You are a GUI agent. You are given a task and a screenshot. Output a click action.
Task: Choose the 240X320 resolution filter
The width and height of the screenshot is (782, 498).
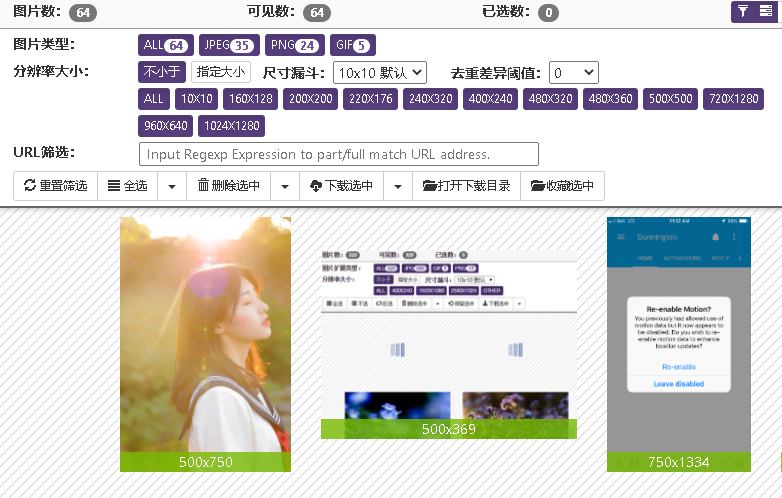coord(430,99)
